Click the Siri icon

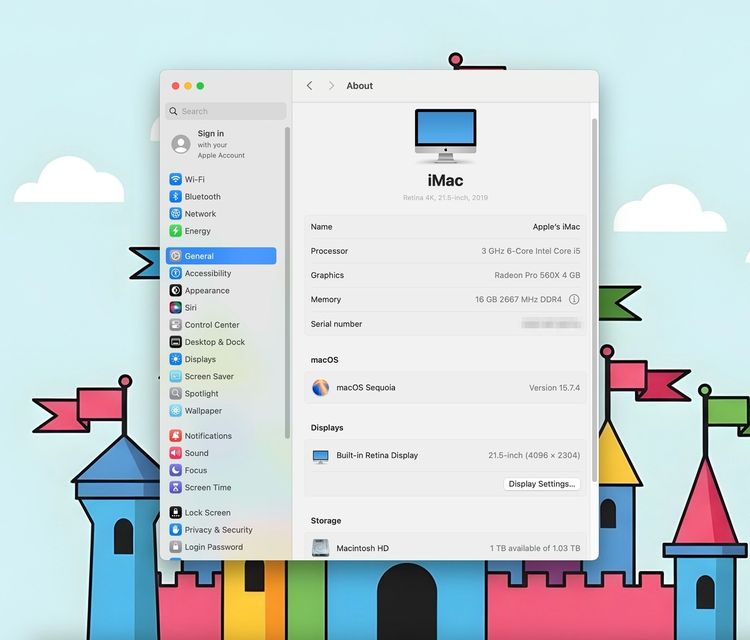click(x=176, y=308)
